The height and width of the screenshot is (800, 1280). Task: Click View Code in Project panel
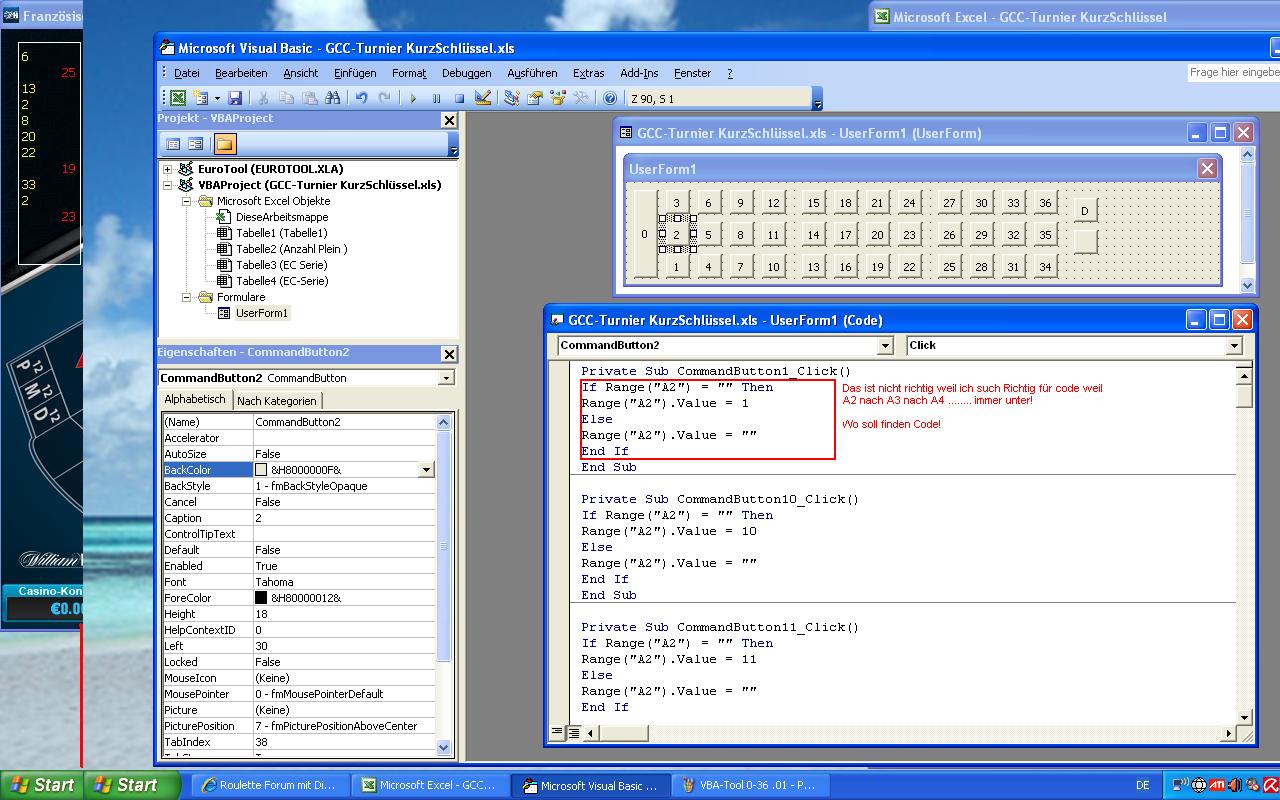coord(173,144)
